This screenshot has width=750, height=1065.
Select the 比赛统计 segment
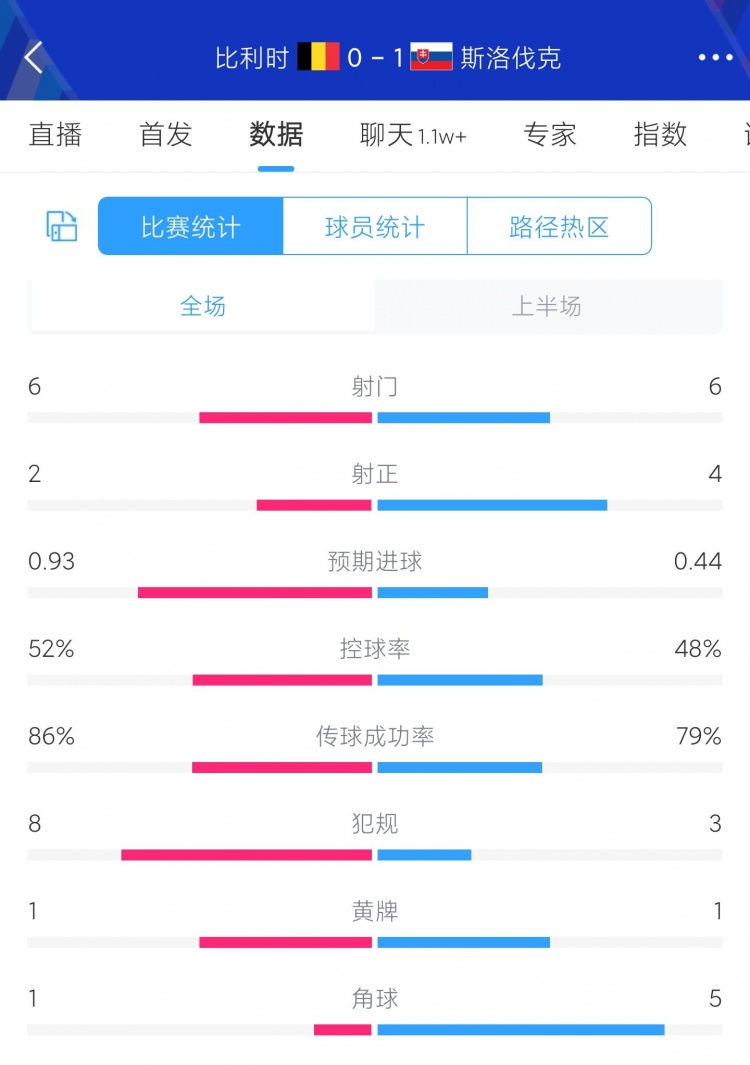pyautogui.click(x=191, y=227)
